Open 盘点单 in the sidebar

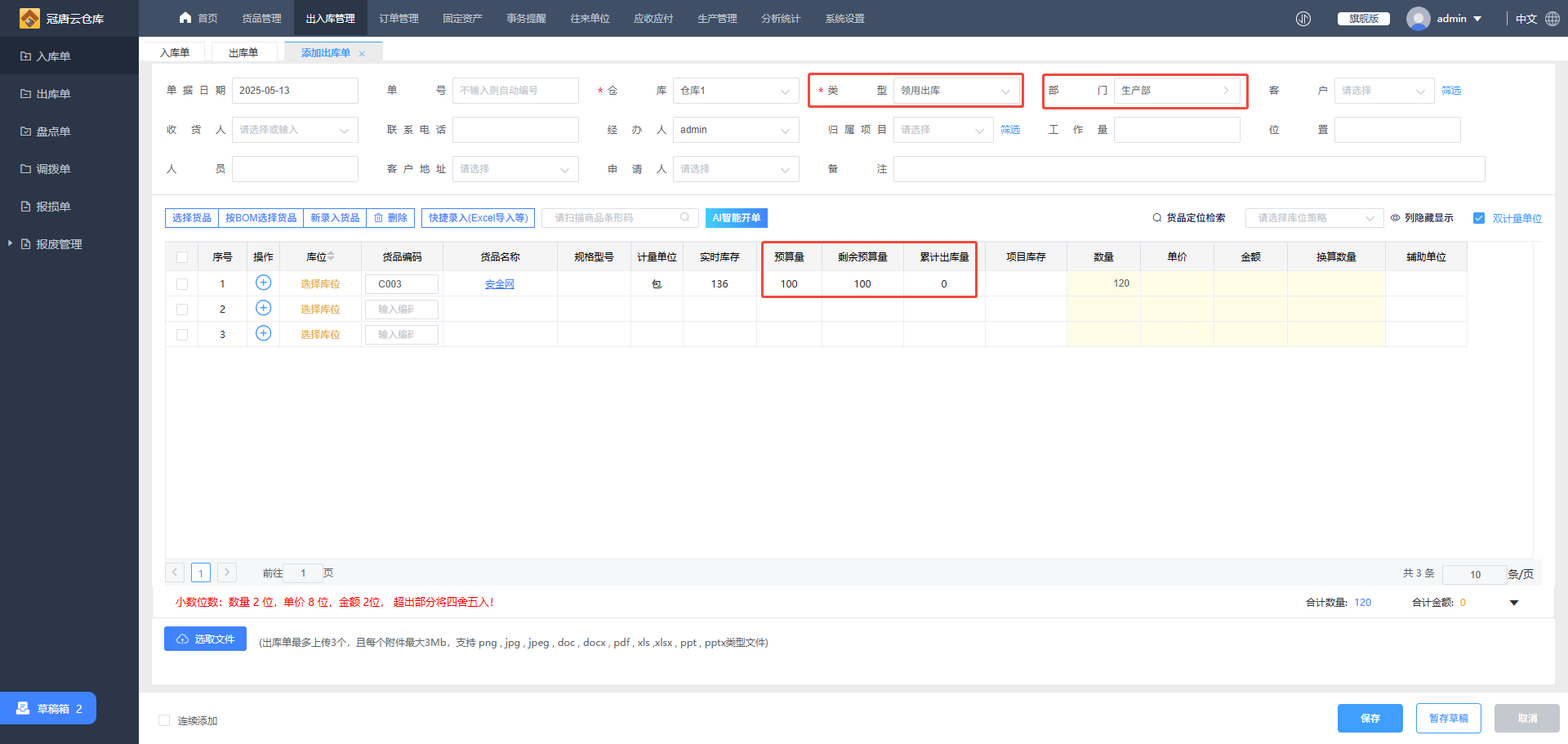(x=53, y=131)
